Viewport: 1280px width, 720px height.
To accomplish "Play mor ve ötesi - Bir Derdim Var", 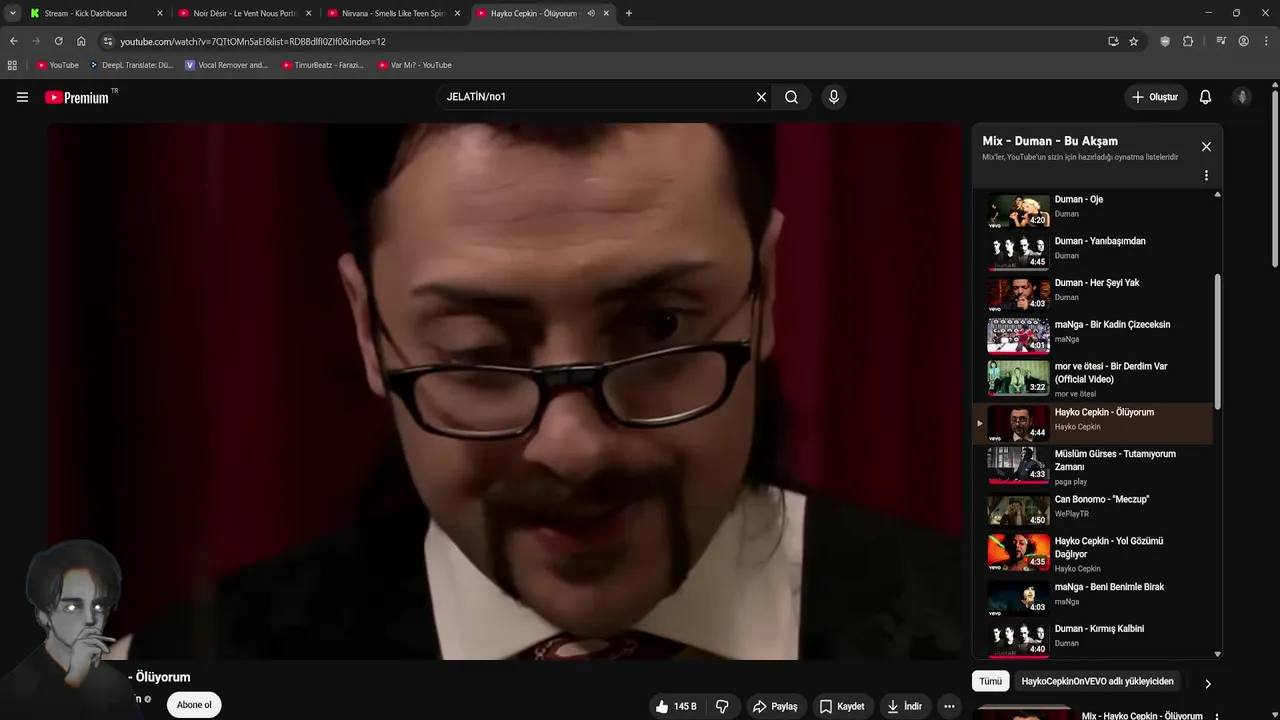I will point(1093,380).
